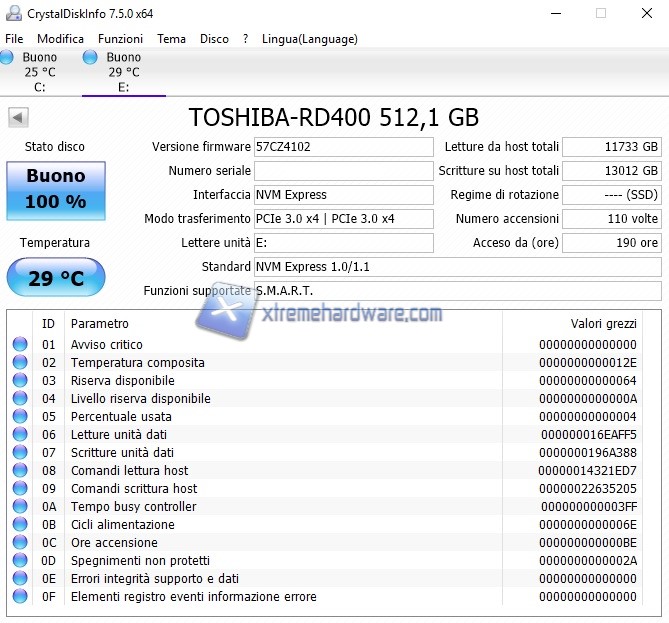The width and height of the screenshot is (669, 623).
Task: Click the status orb beside Percentuale usata
Action: click(x=20, y=417)
